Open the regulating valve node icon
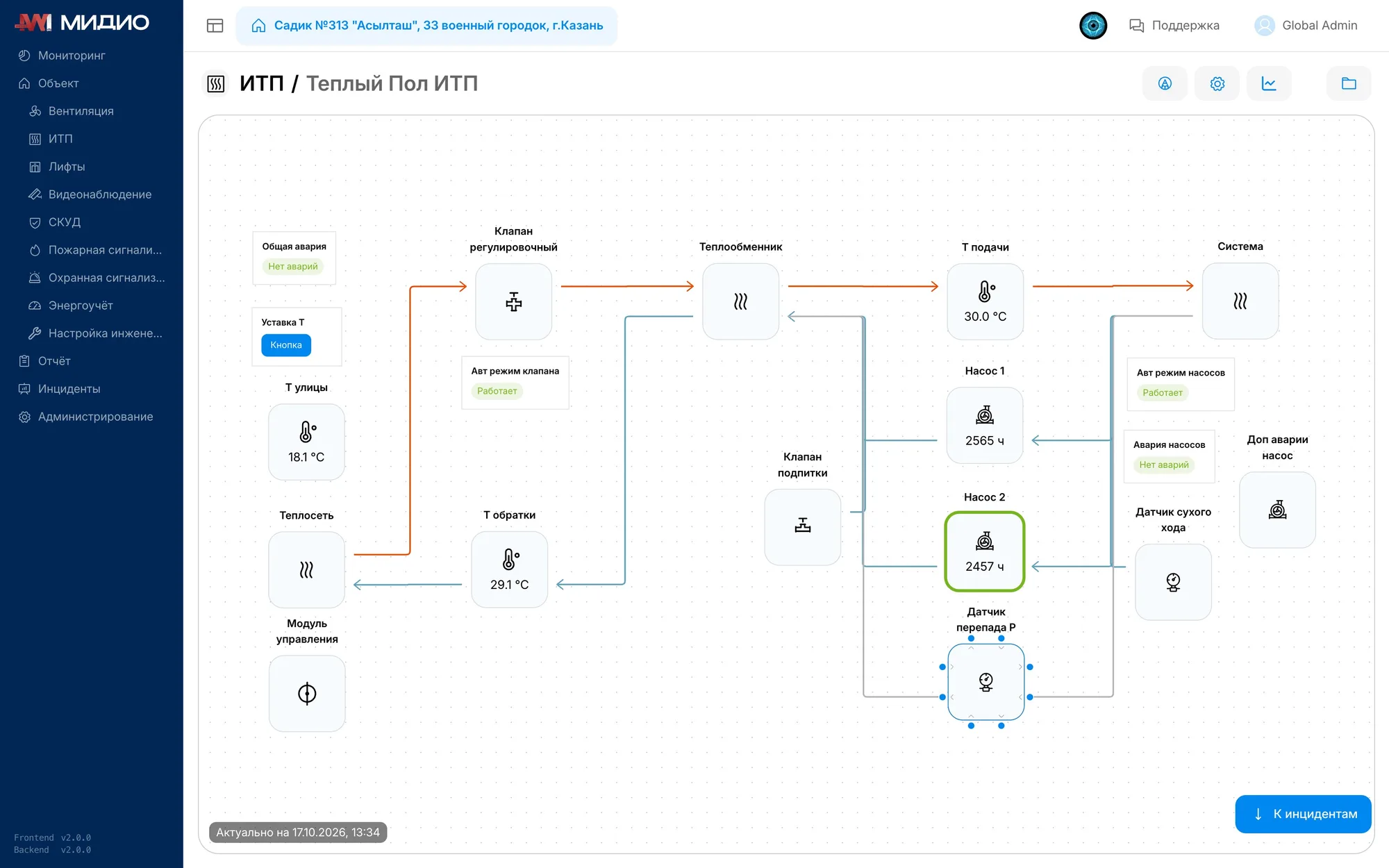The image size is (1389, 868). click(x=513, y=301)
